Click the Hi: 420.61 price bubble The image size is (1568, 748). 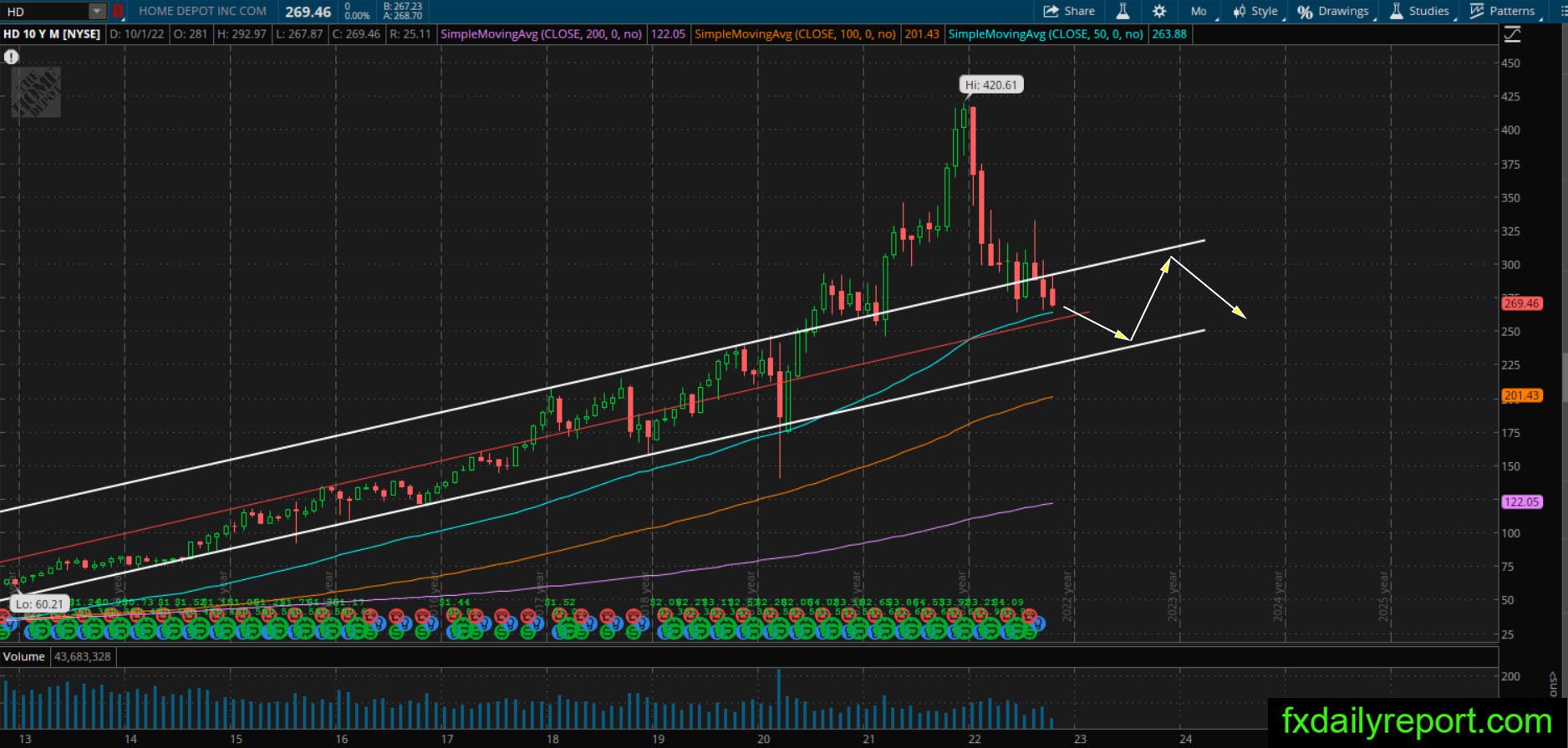coord(991,84)
